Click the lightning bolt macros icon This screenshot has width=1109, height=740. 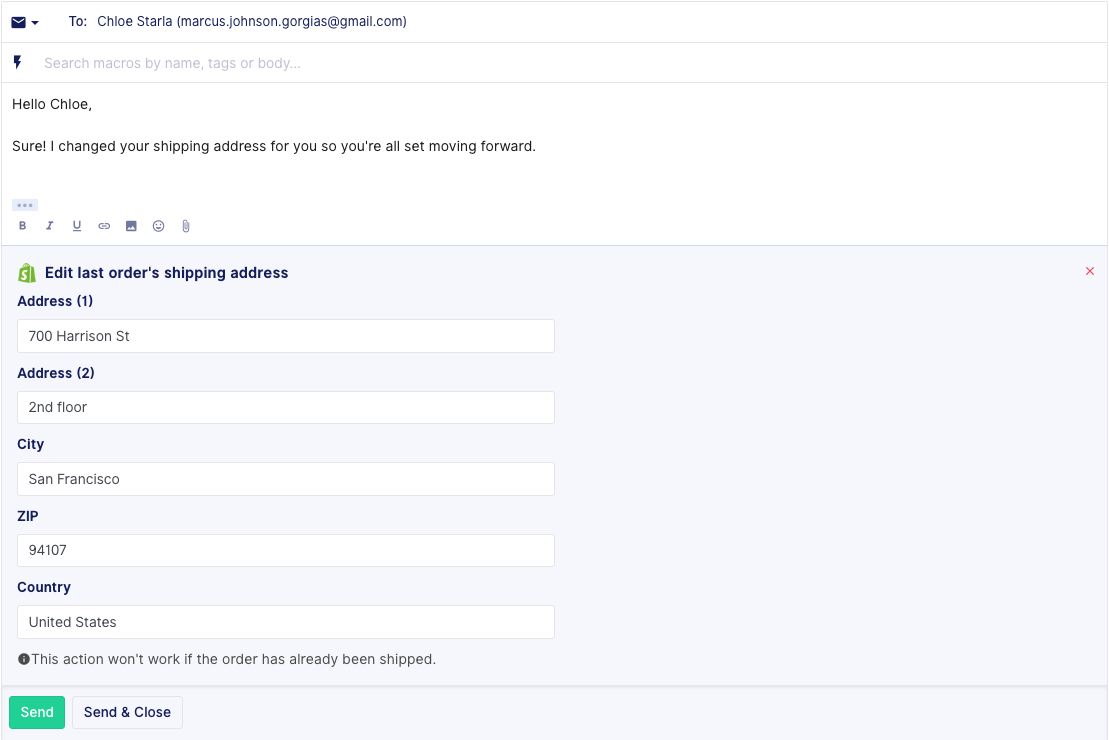tap(18, 62)
